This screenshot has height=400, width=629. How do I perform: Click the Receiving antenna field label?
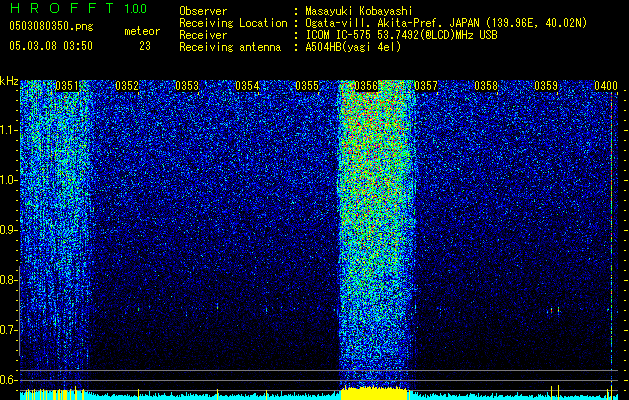click(x=230, y=47)
